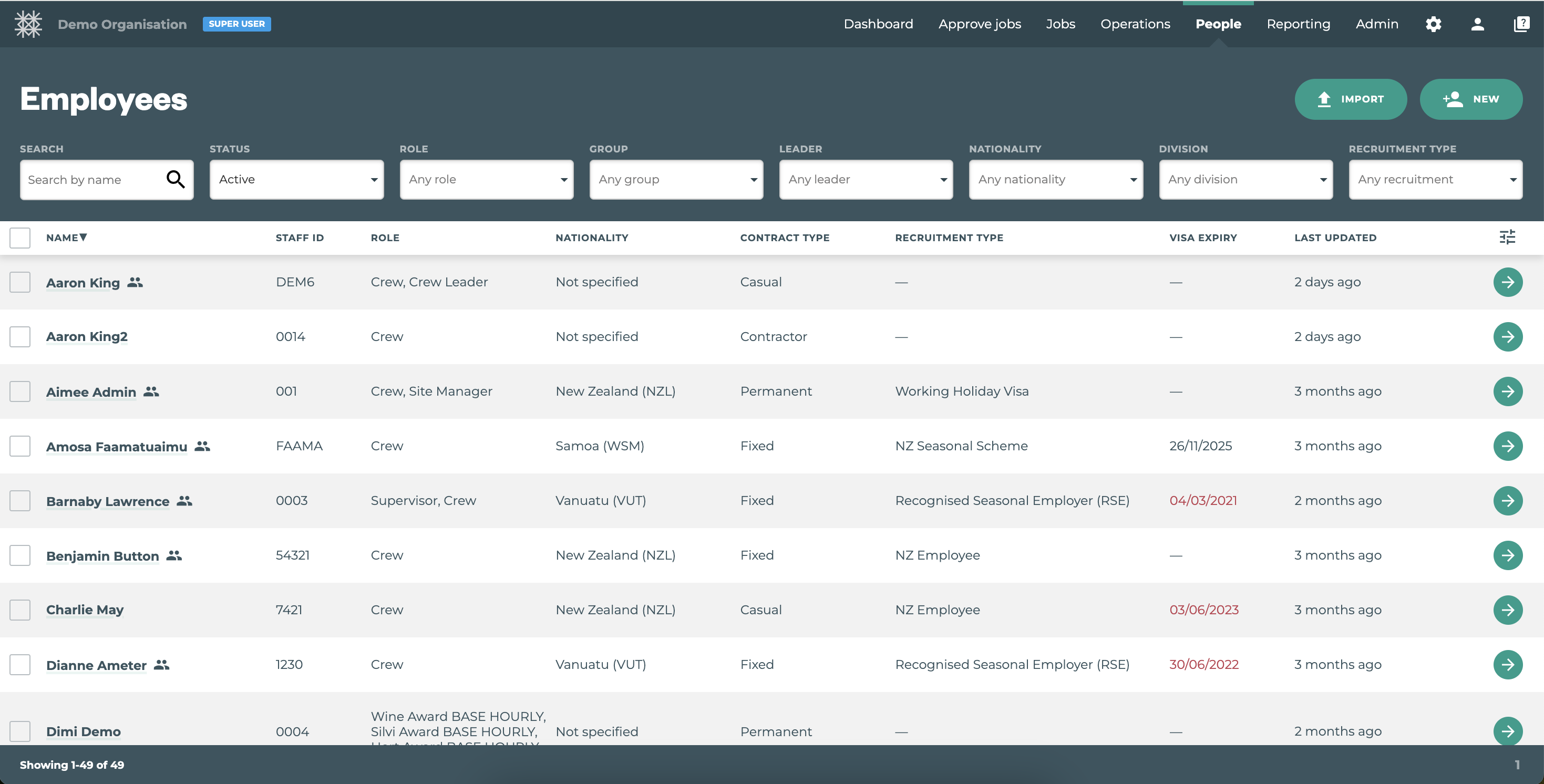Open the Any division filter dropdown

[x=1246, y=179]
